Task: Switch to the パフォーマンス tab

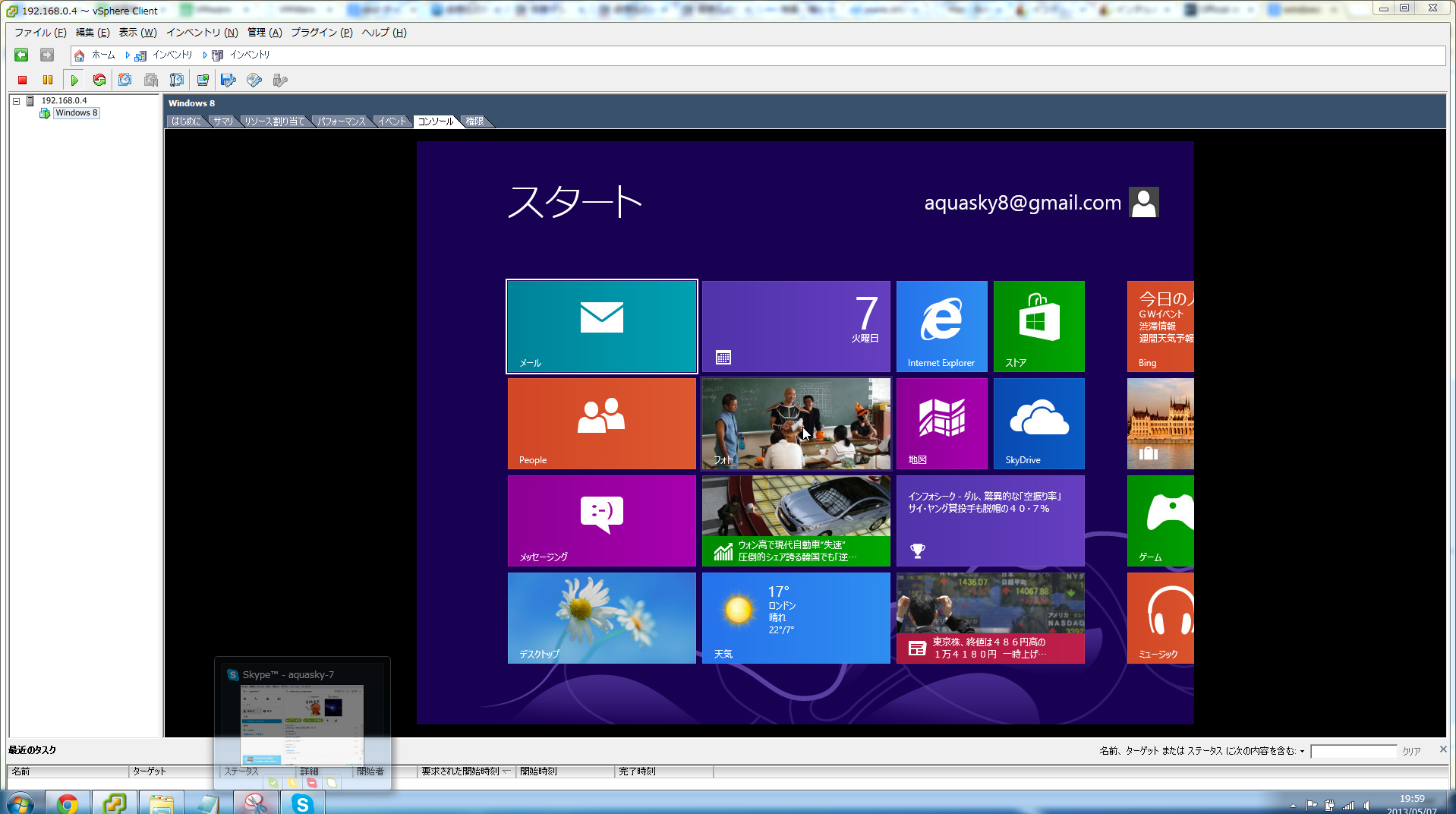Action: [x=341, y=121]
